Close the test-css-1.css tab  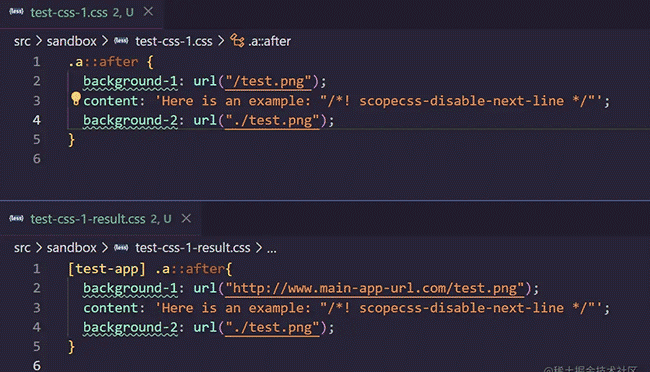[148, 12]
